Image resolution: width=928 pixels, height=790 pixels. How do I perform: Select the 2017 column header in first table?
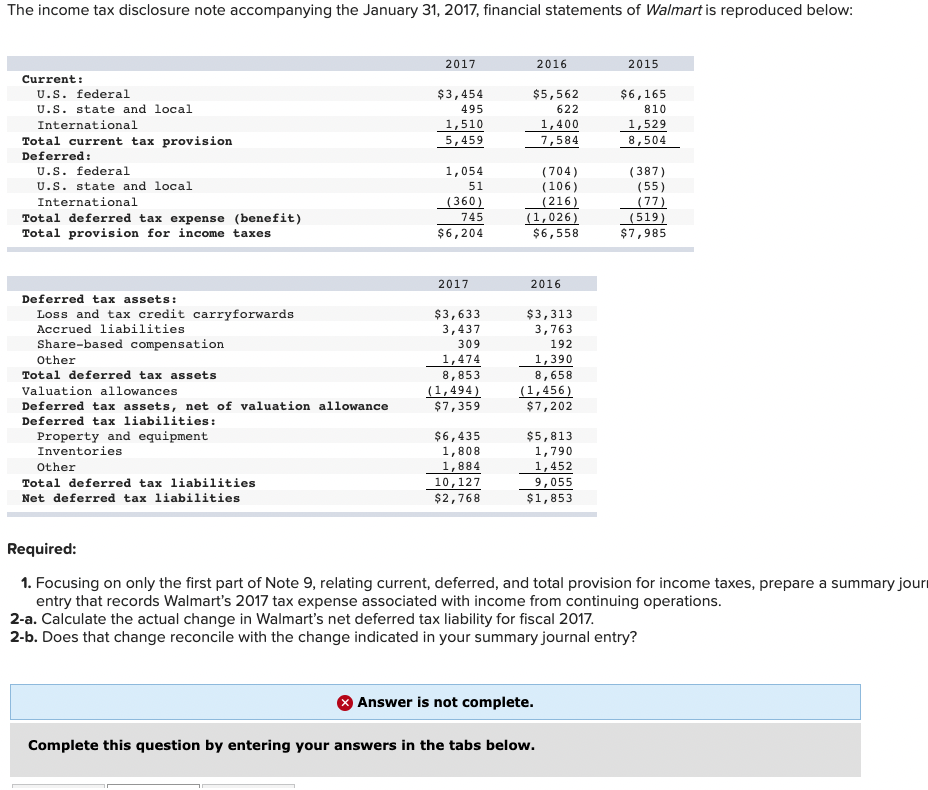click(459, 64)
